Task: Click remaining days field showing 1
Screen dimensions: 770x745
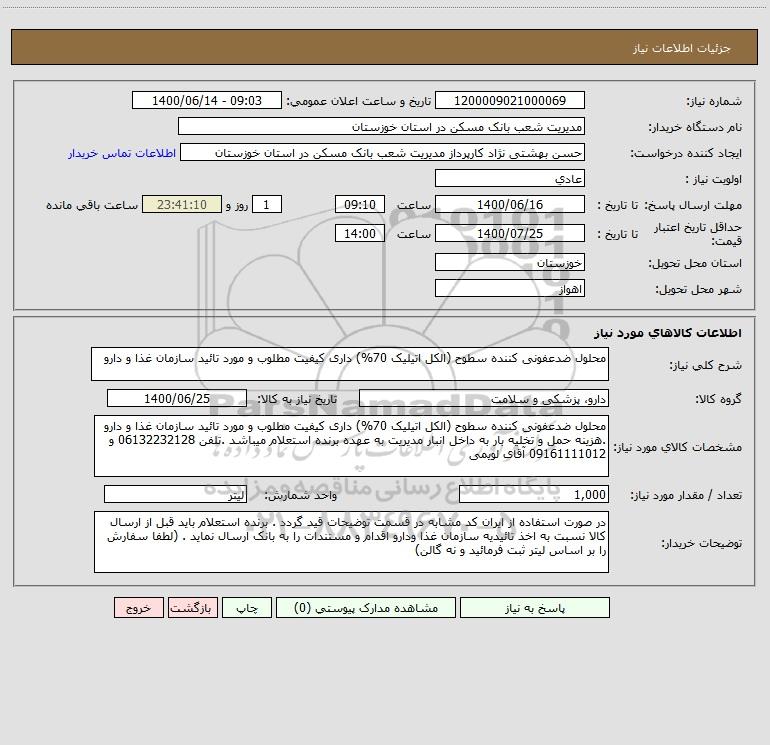Action: [267, 204]
